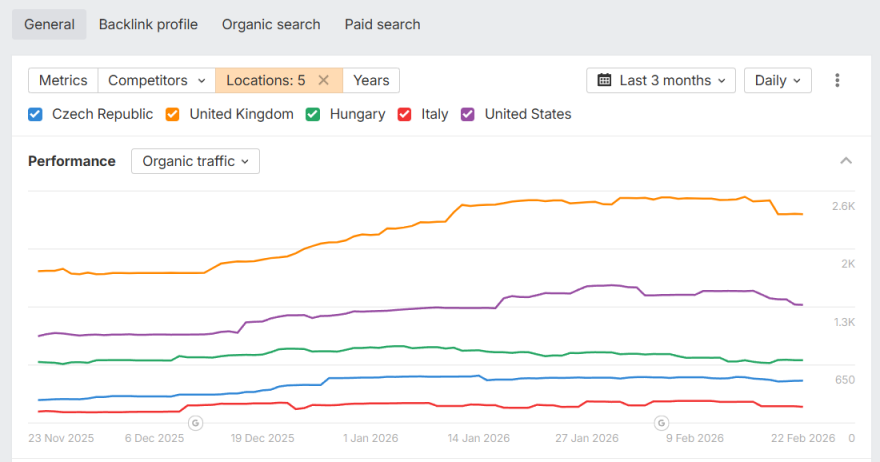Viewport: 880px width, 462px height.
Task: Click the calendar icon in date range
Action: tap(604, 81)
